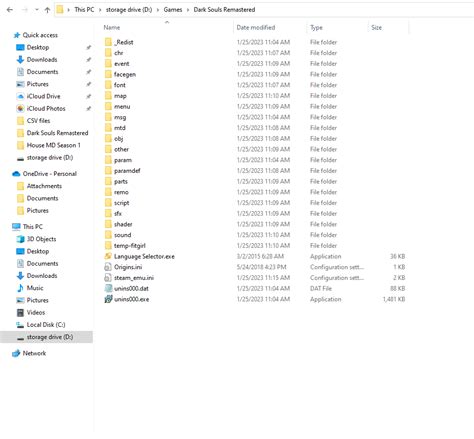Open recent locations dropdown arrow

pyautogui.click(x=37, y=10)
